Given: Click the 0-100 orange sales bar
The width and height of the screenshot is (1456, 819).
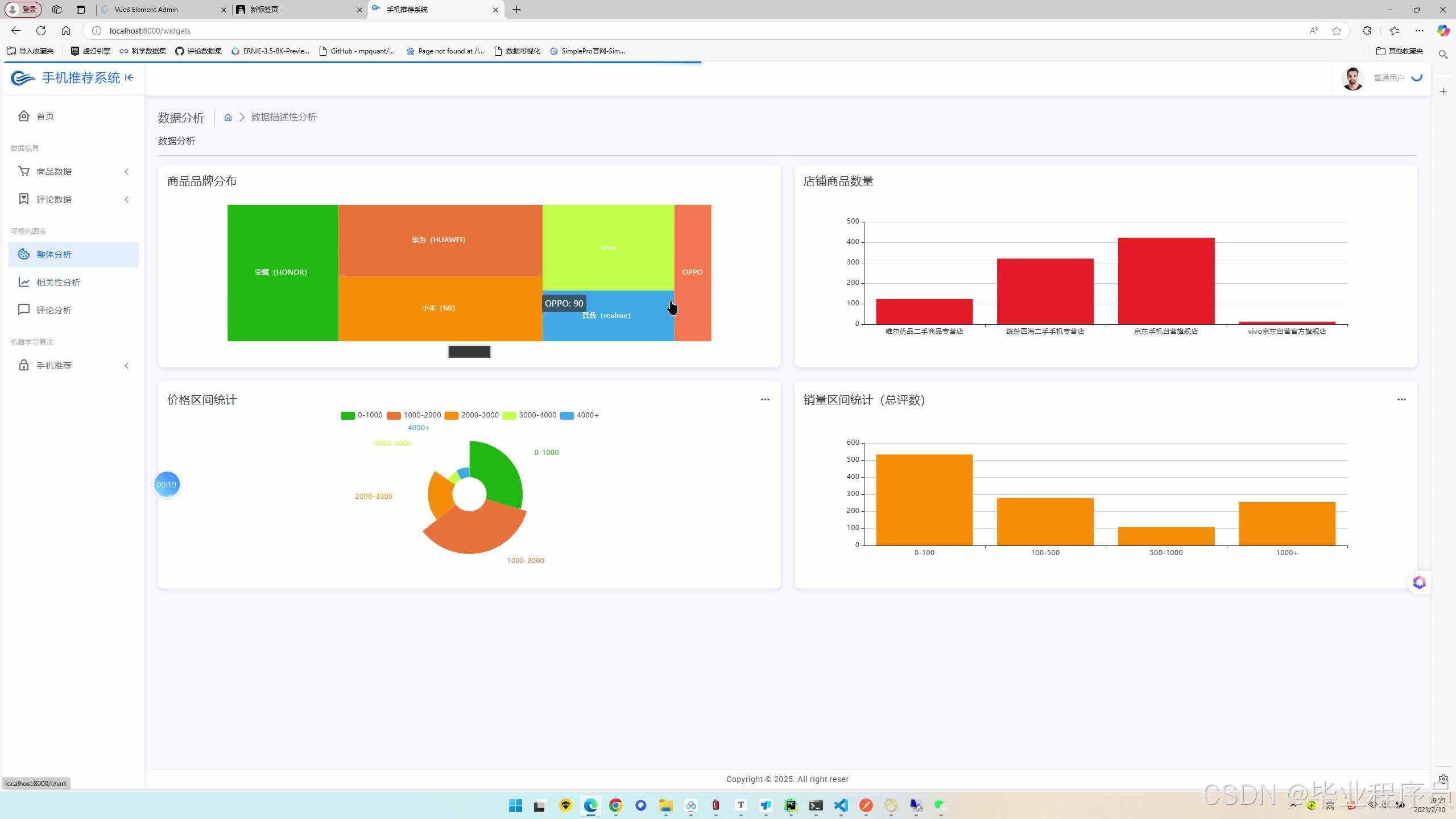Looking at the screenshot, I should (x=924, y=500).
